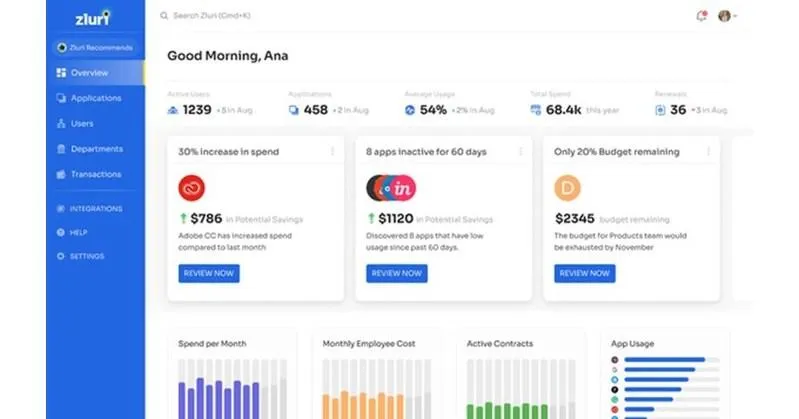This screenshot has width=799, height=419.
Task: Focus the Search Zluri field
Action: (211, 16)
